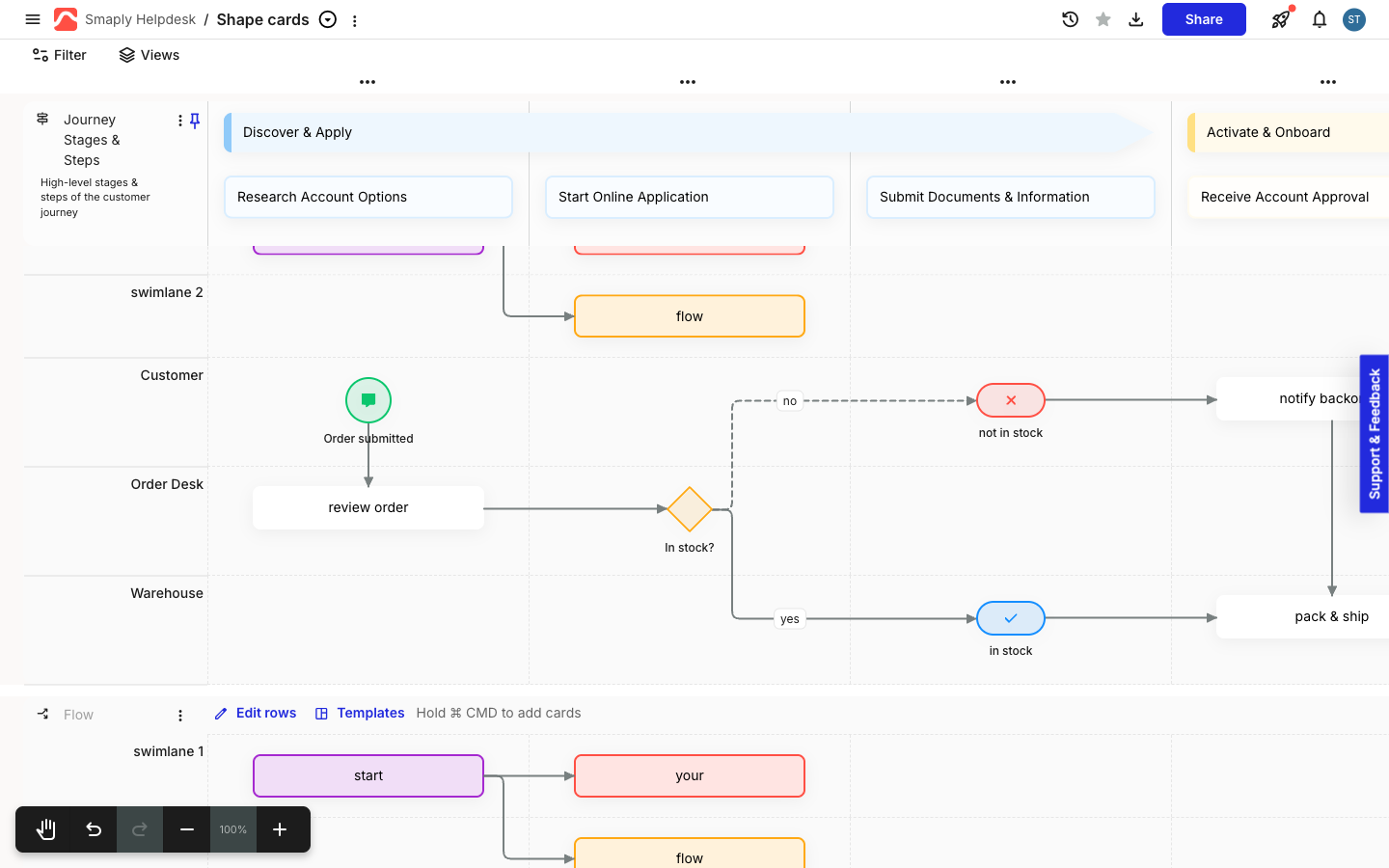The image size is (1389, 868).
Task: Open column options above Submit Documents
Action: coord(1008,82)
